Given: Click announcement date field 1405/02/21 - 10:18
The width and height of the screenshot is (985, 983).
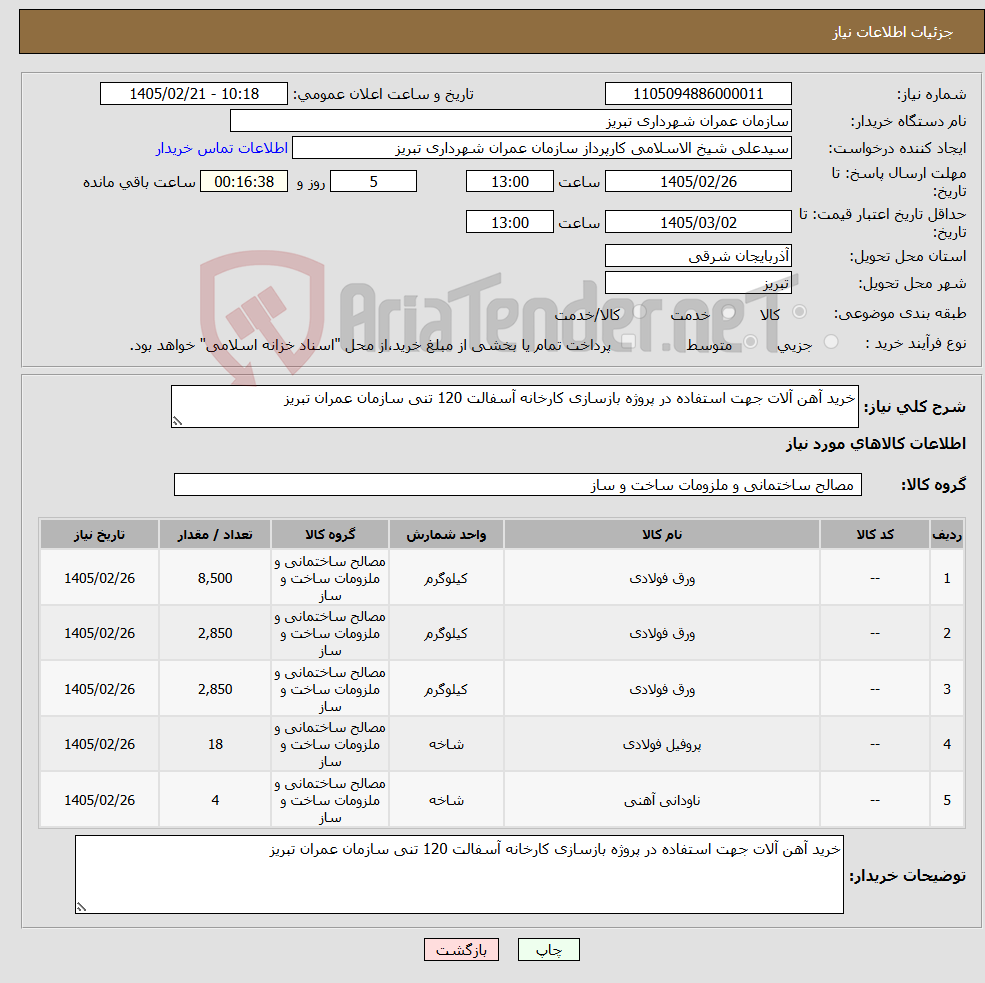Looking at the screenshot, I should [193, 94].
